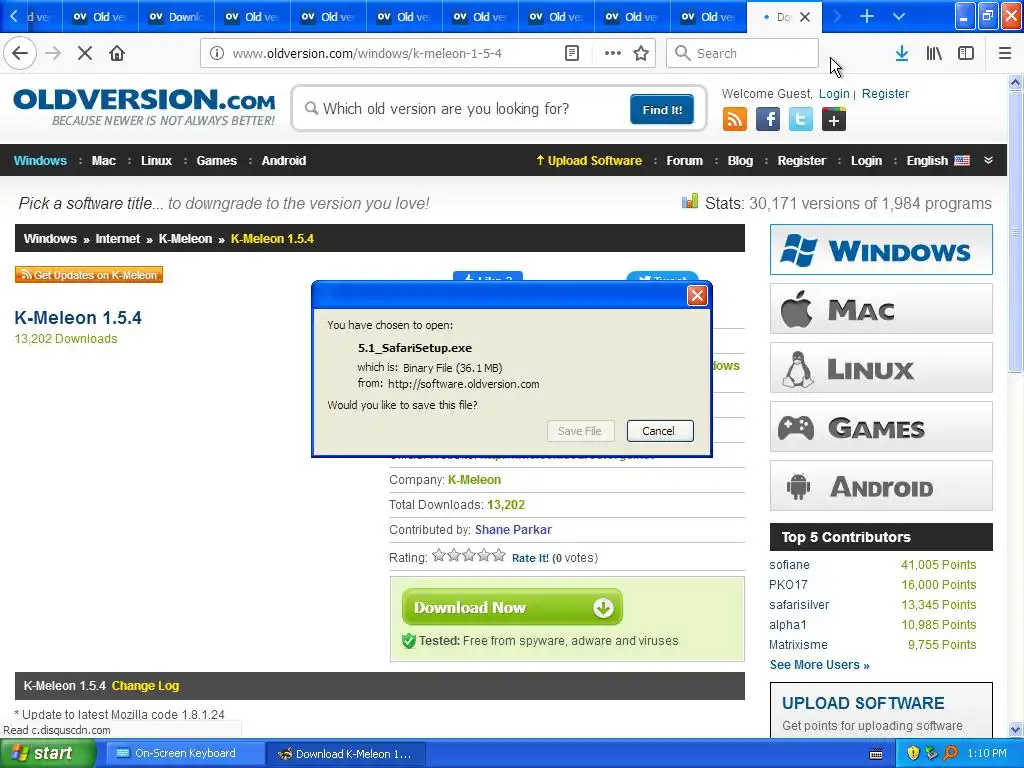Open the Games platform sidebar banner
The width and height of the screenshot is (1024, 768).
pos(881,427)
